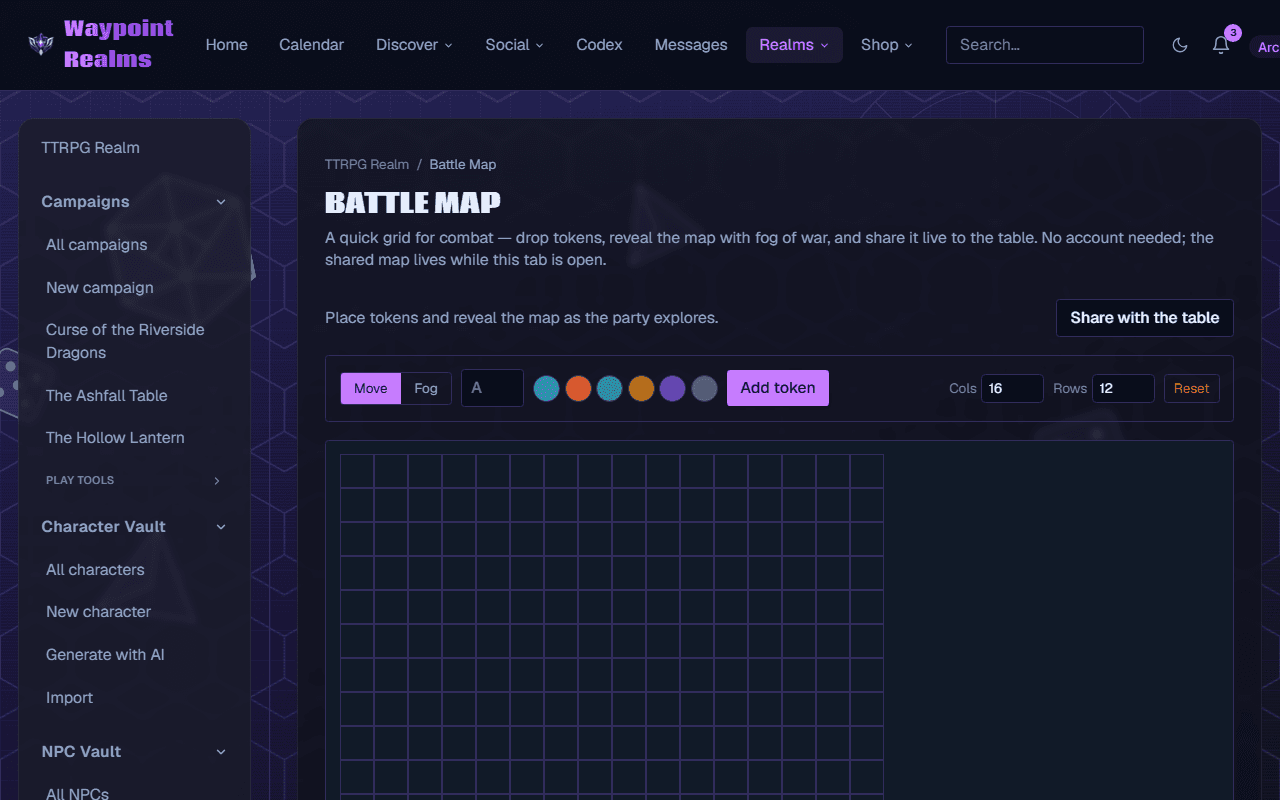
Task: Click Share with the table button
Action: coord(1144,318)
